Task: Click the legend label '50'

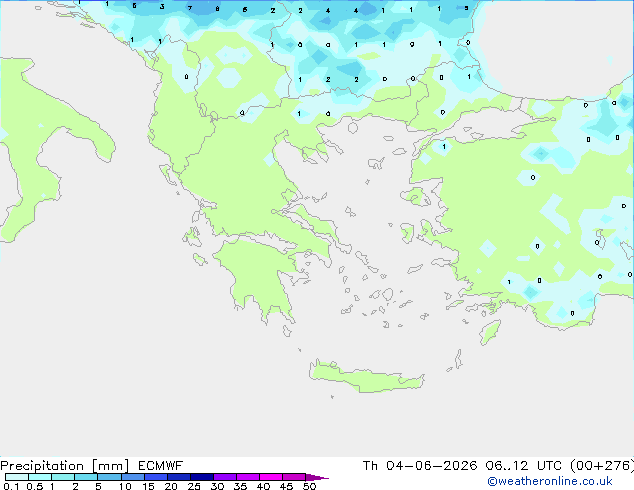Action: point(310,486)
